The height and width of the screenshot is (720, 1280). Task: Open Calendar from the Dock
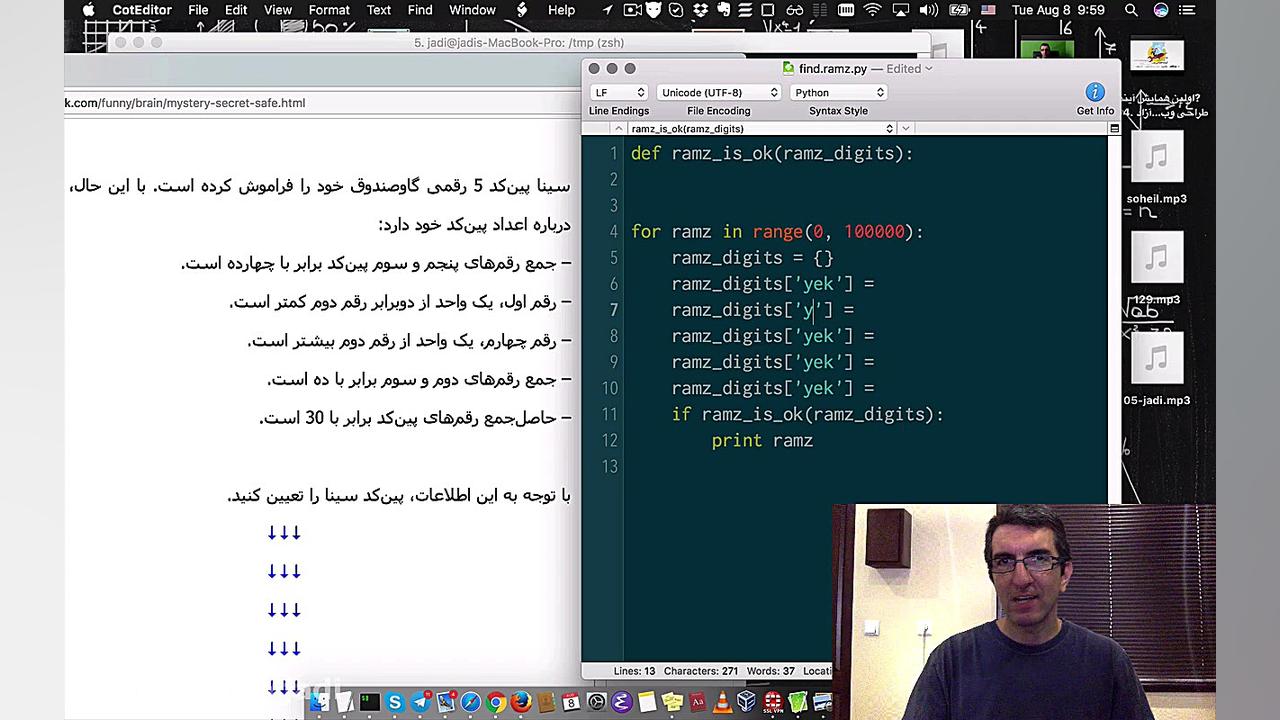(571, 702)
